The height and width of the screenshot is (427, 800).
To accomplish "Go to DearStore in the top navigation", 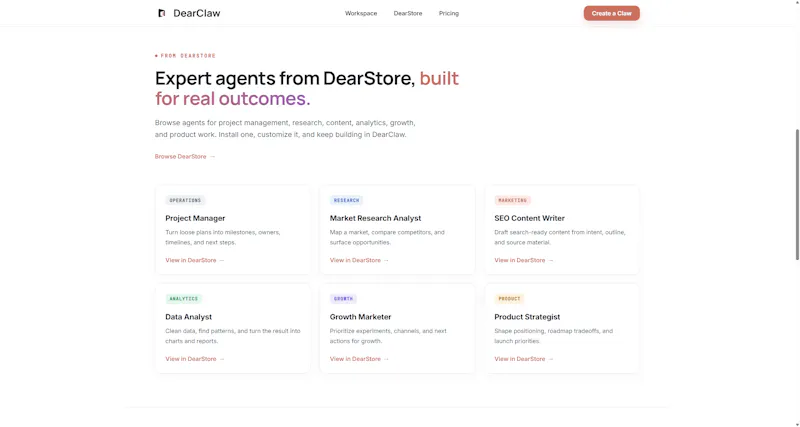I will (408, 13).
